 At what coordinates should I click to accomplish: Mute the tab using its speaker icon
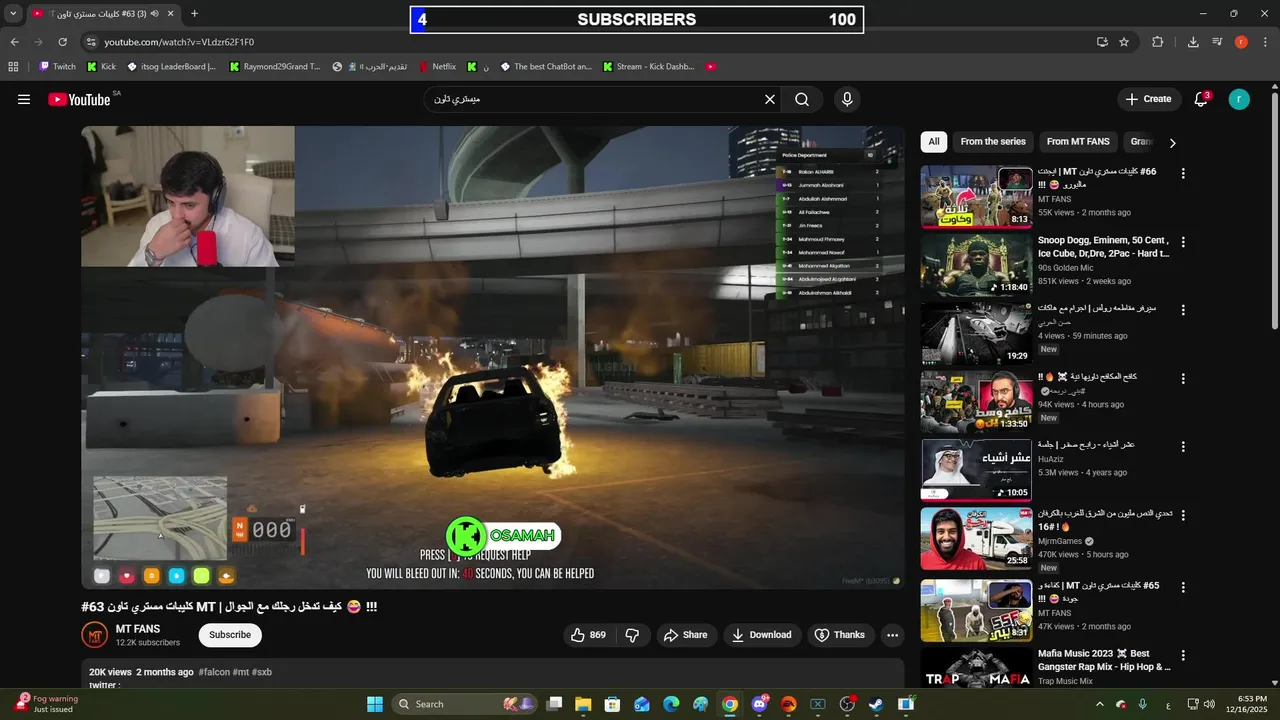point(155,14)
